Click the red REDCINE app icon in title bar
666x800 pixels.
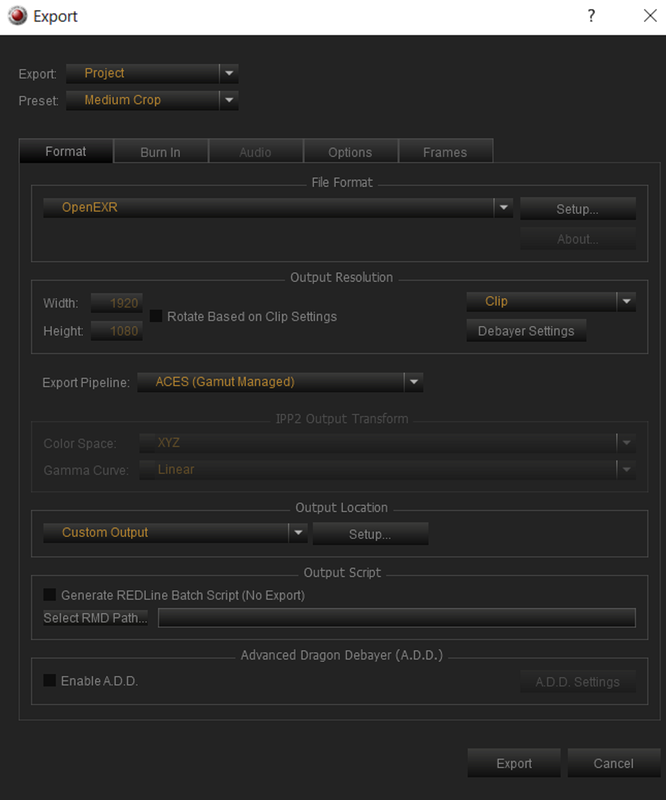coord(17,16)
